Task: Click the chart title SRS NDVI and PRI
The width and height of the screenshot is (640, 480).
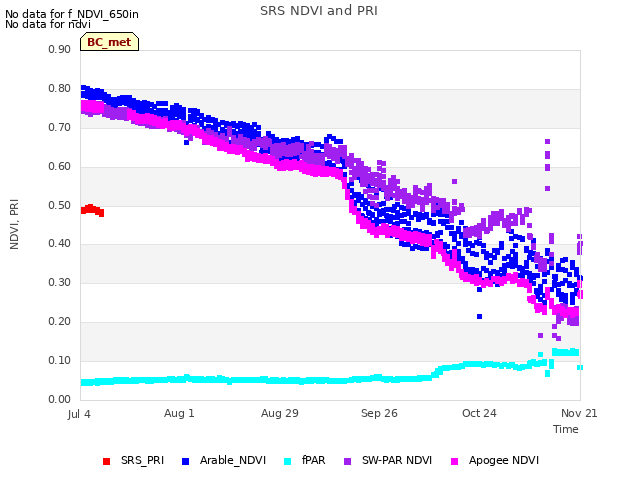Action: 319,11
